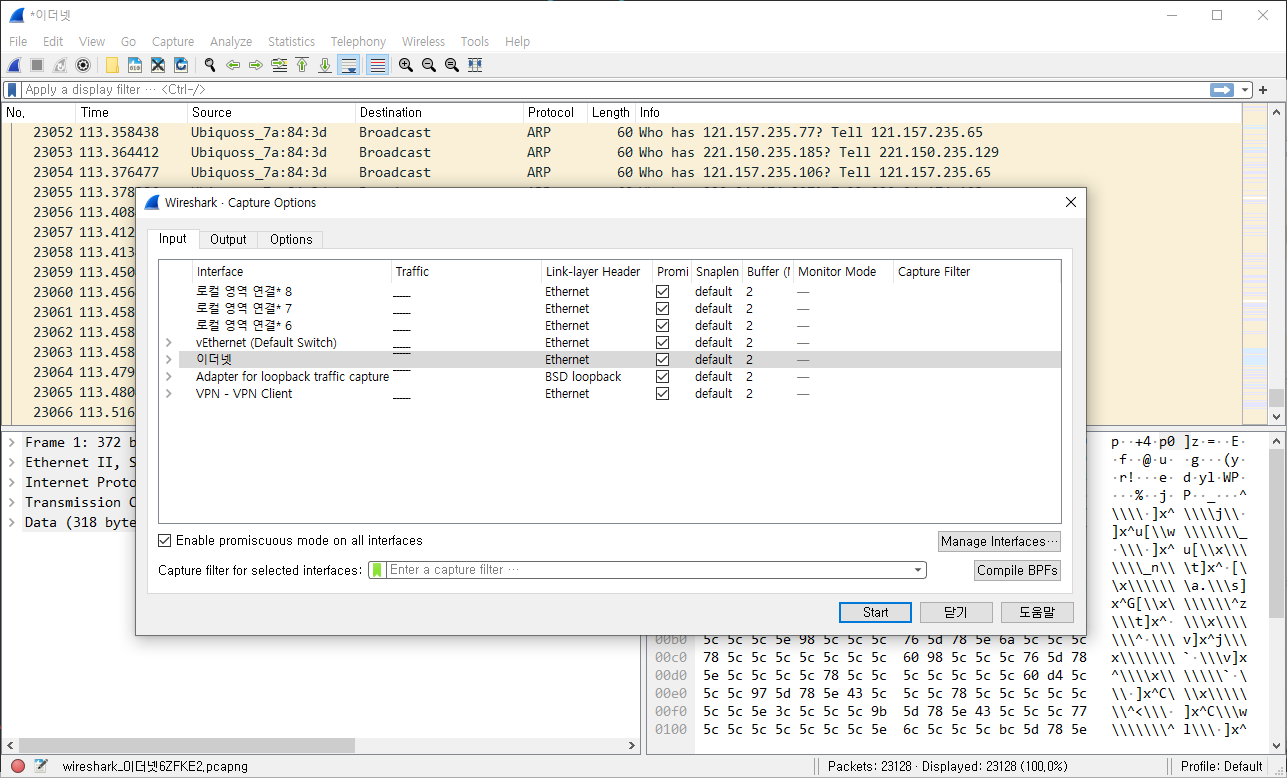Open capture options gear icon in toolbar
The height and width of the screenshot is (778, 1287).
(83, 65)
